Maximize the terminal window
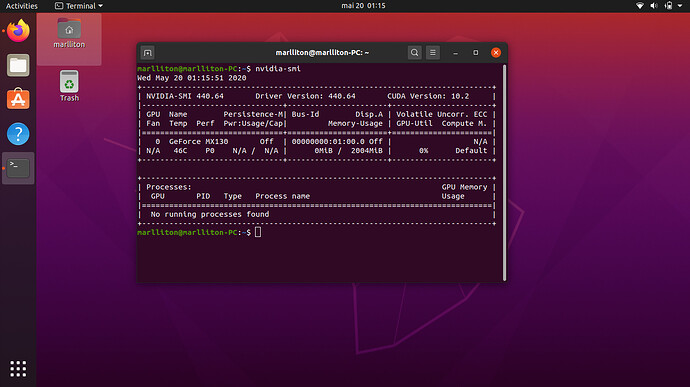The width and height of the screenshot is (690, 387). click(476, 53)
